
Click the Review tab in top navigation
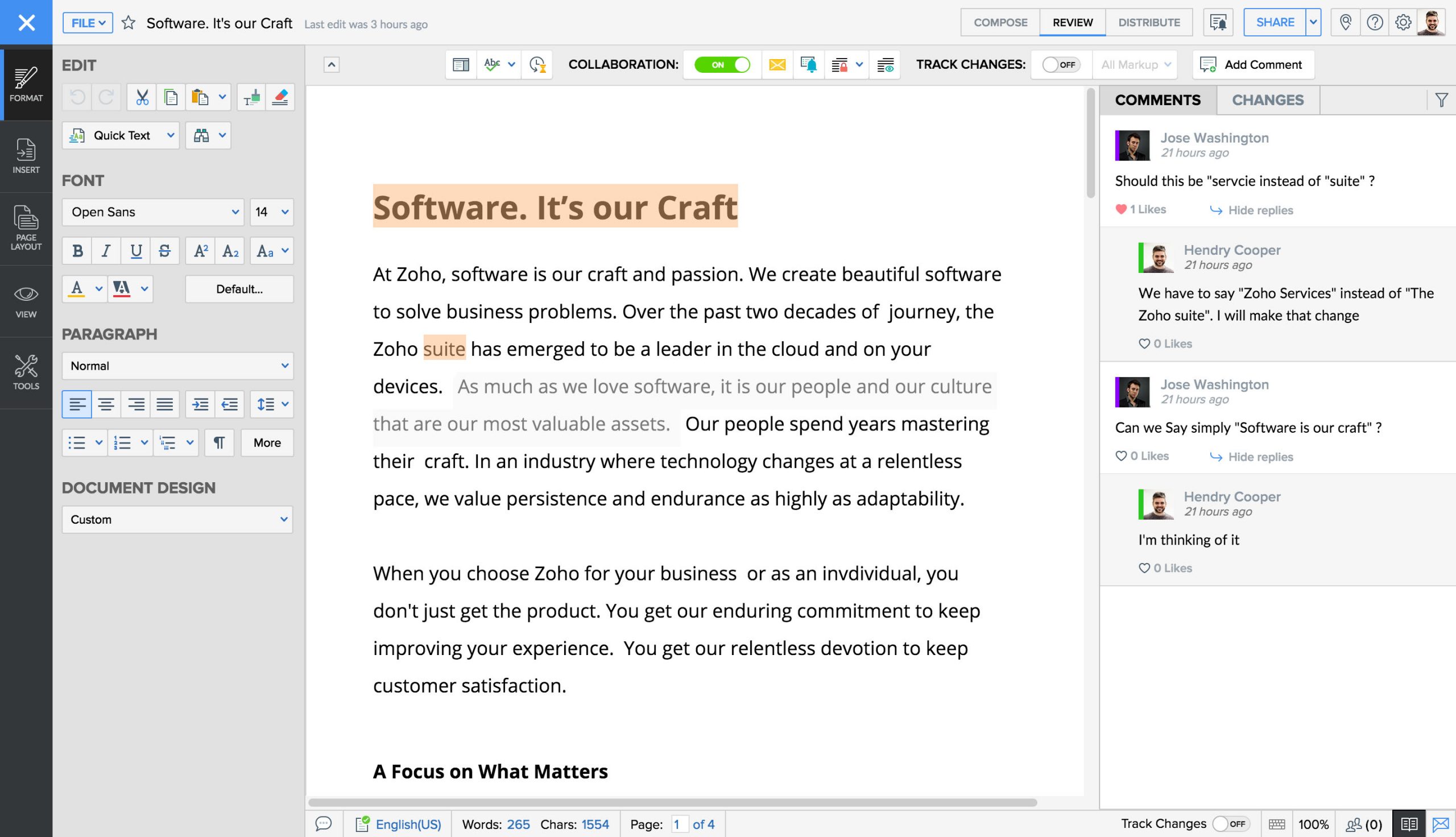point(1072,22)
